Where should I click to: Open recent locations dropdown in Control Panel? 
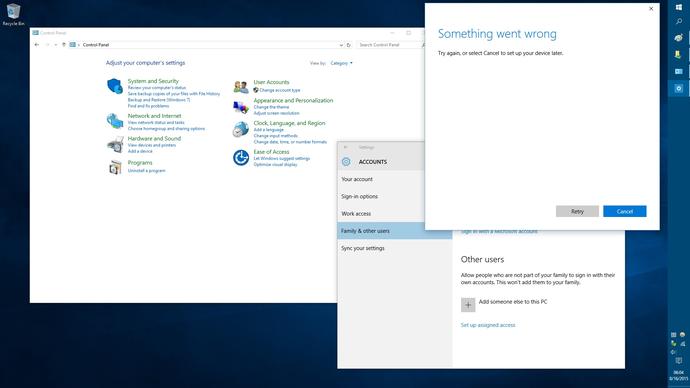[x=55, y=45]
